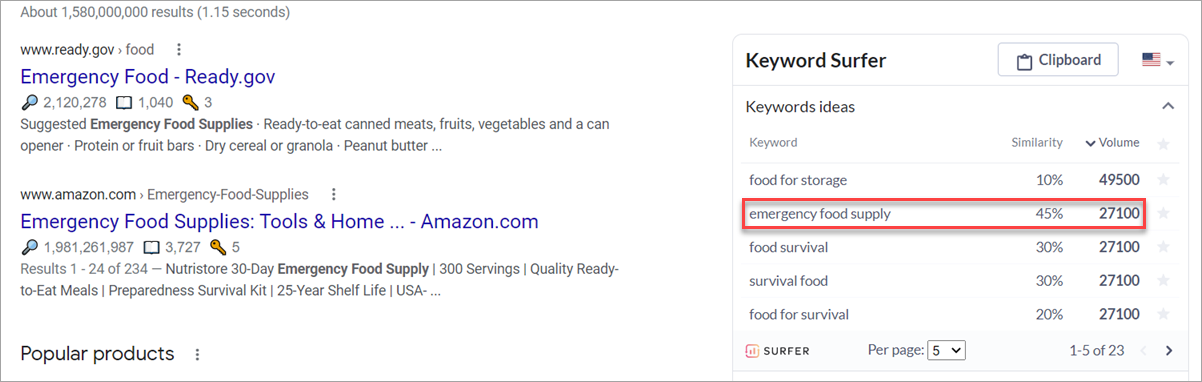1202x382 pixels.
Task: Click the three-dot menu beside ready.gov result
Action: [179, 49]
